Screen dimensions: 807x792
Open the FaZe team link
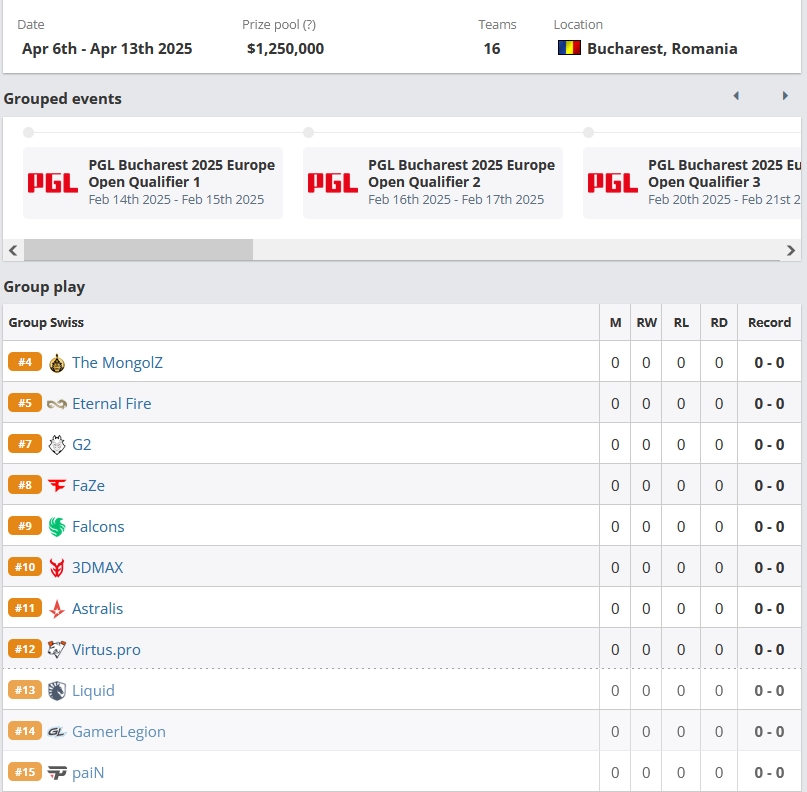tap(89, 485)
